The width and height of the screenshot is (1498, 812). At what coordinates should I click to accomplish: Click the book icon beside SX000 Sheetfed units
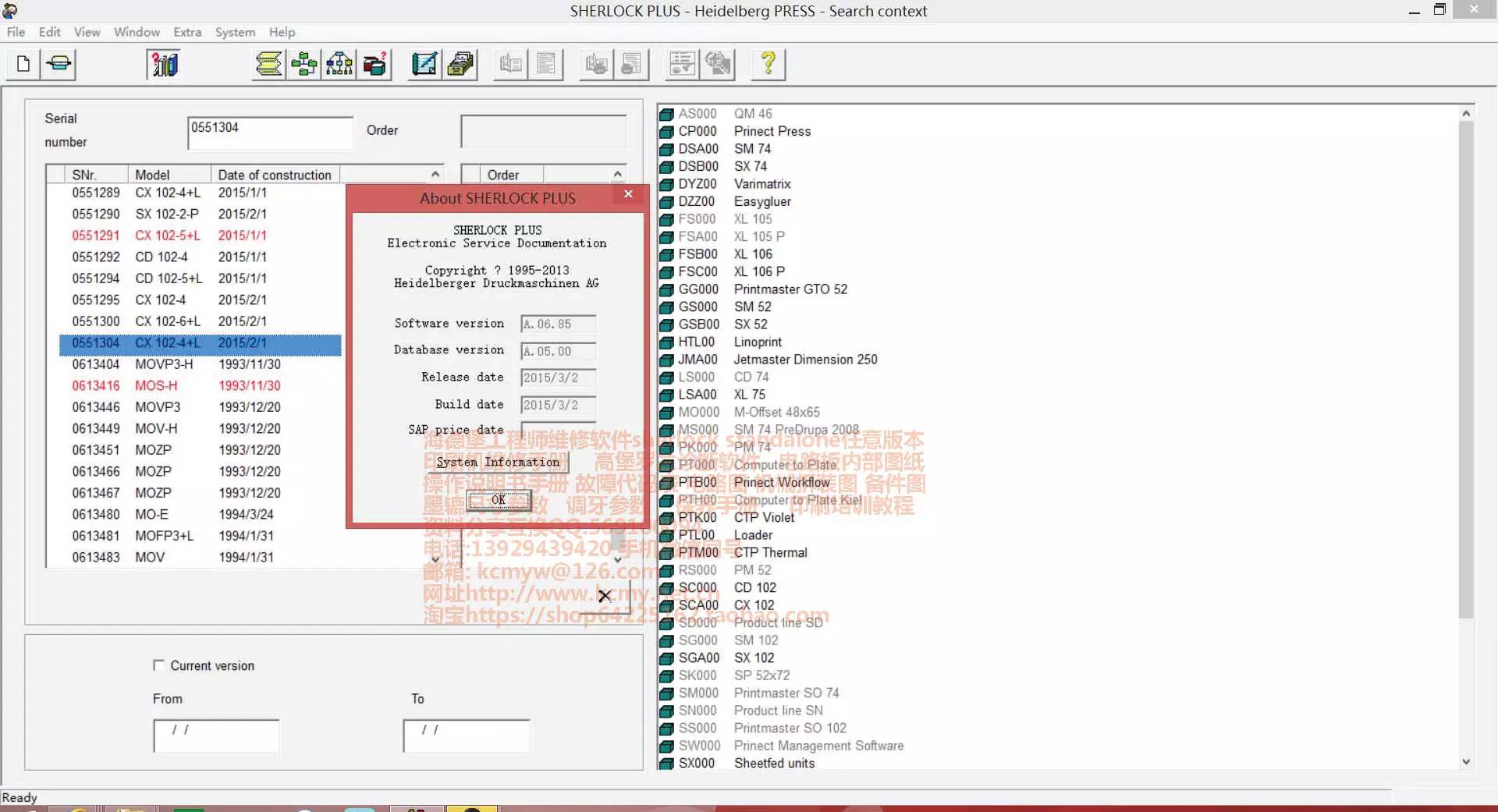pyautogui.click(x=666, y=764)
